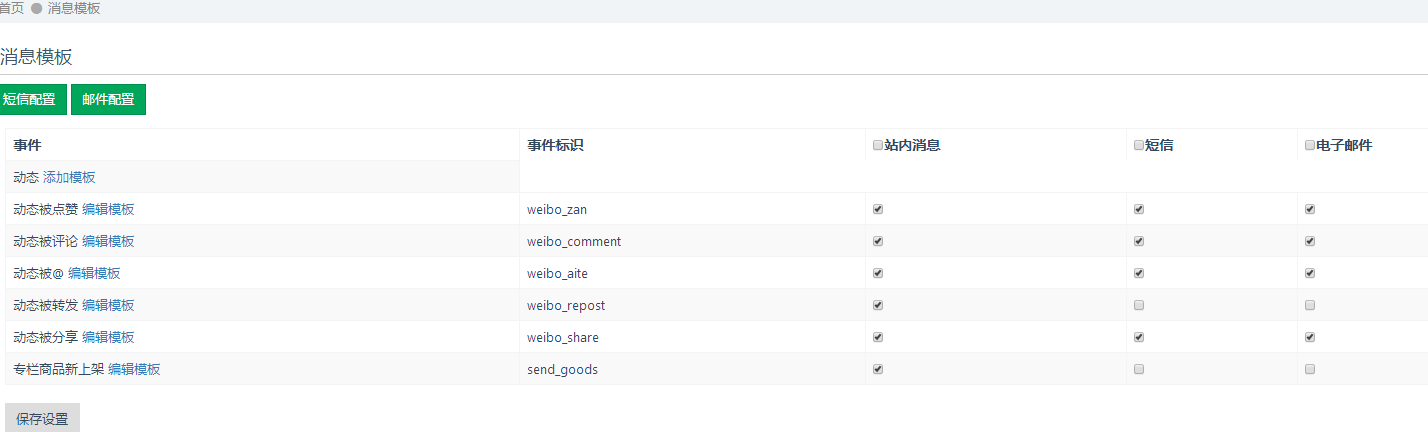This screenshot has width=1428, height=432.
Task: Open the 邮件配置 settings button
Action: 108,100
